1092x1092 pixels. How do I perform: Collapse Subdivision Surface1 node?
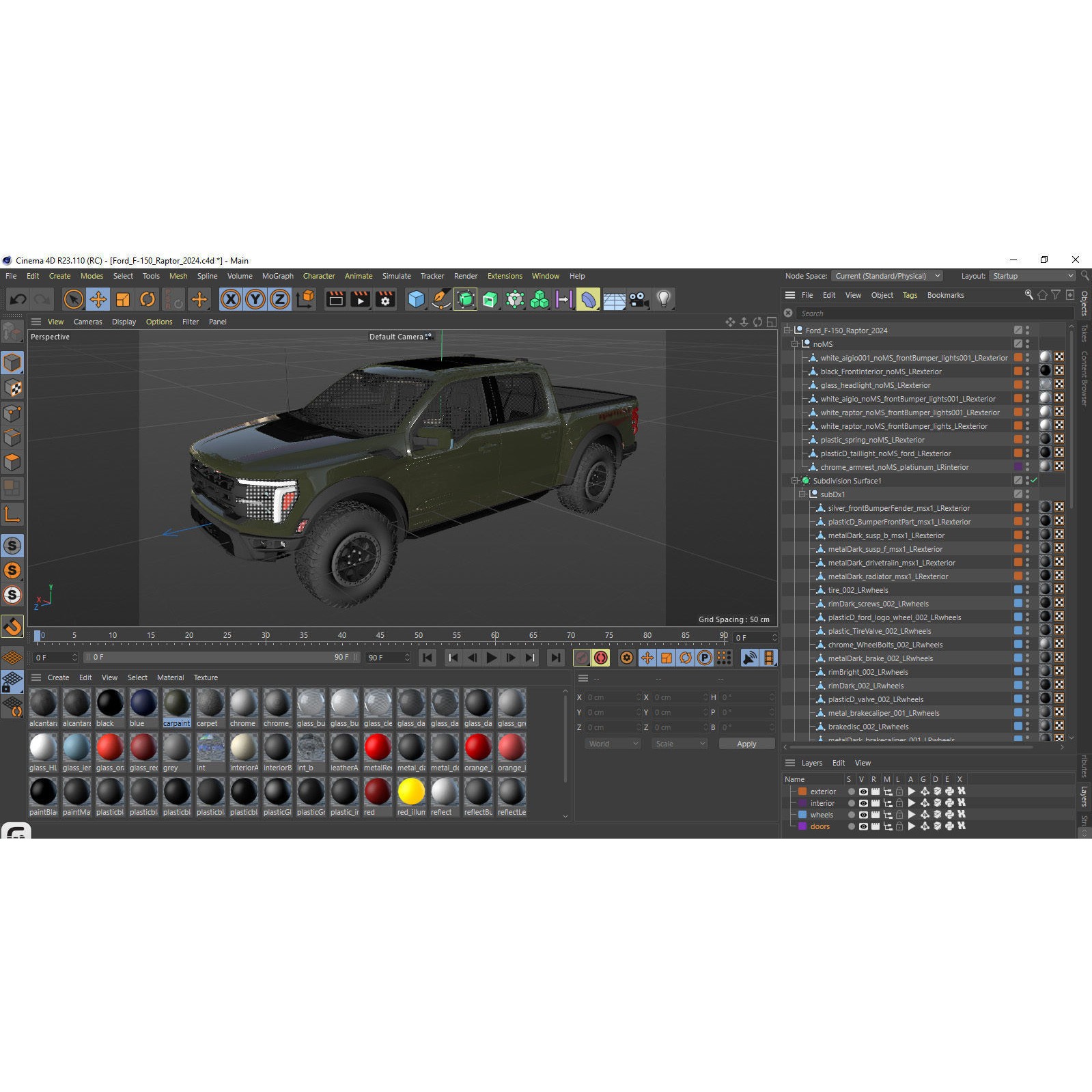coord(795,480)
